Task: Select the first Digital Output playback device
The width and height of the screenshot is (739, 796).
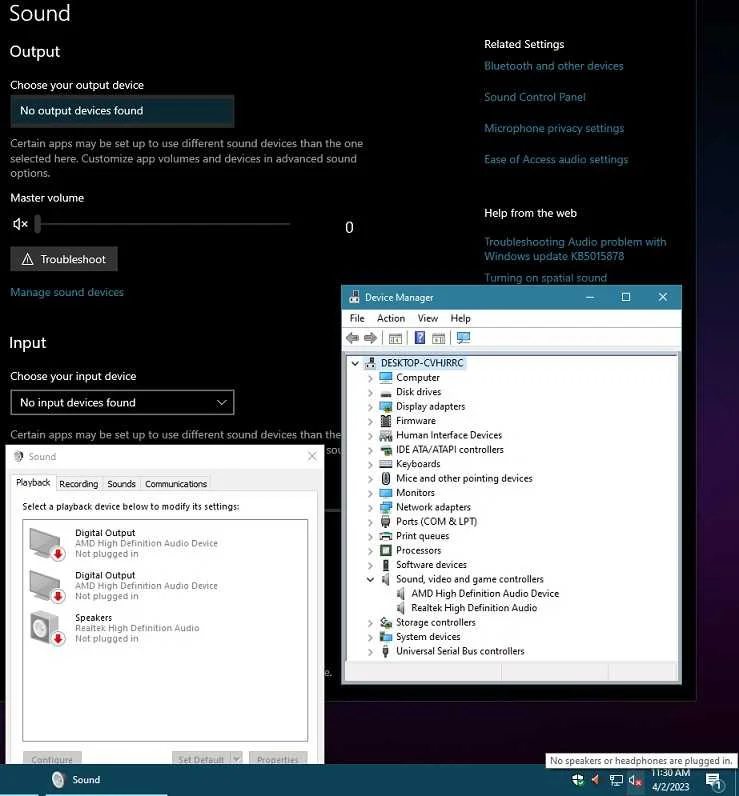Action: click(x=165, y=543)
